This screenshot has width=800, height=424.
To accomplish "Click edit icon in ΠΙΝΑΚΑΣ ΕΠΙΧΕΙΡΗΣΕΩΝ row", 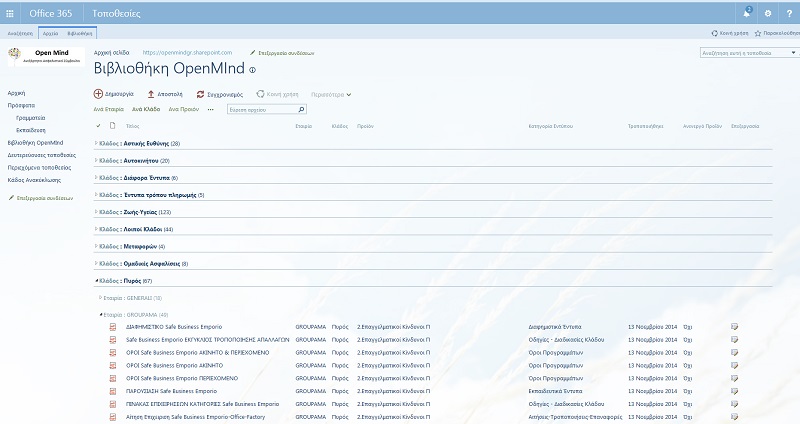I will pyautogui.click(x=734, y=404).
